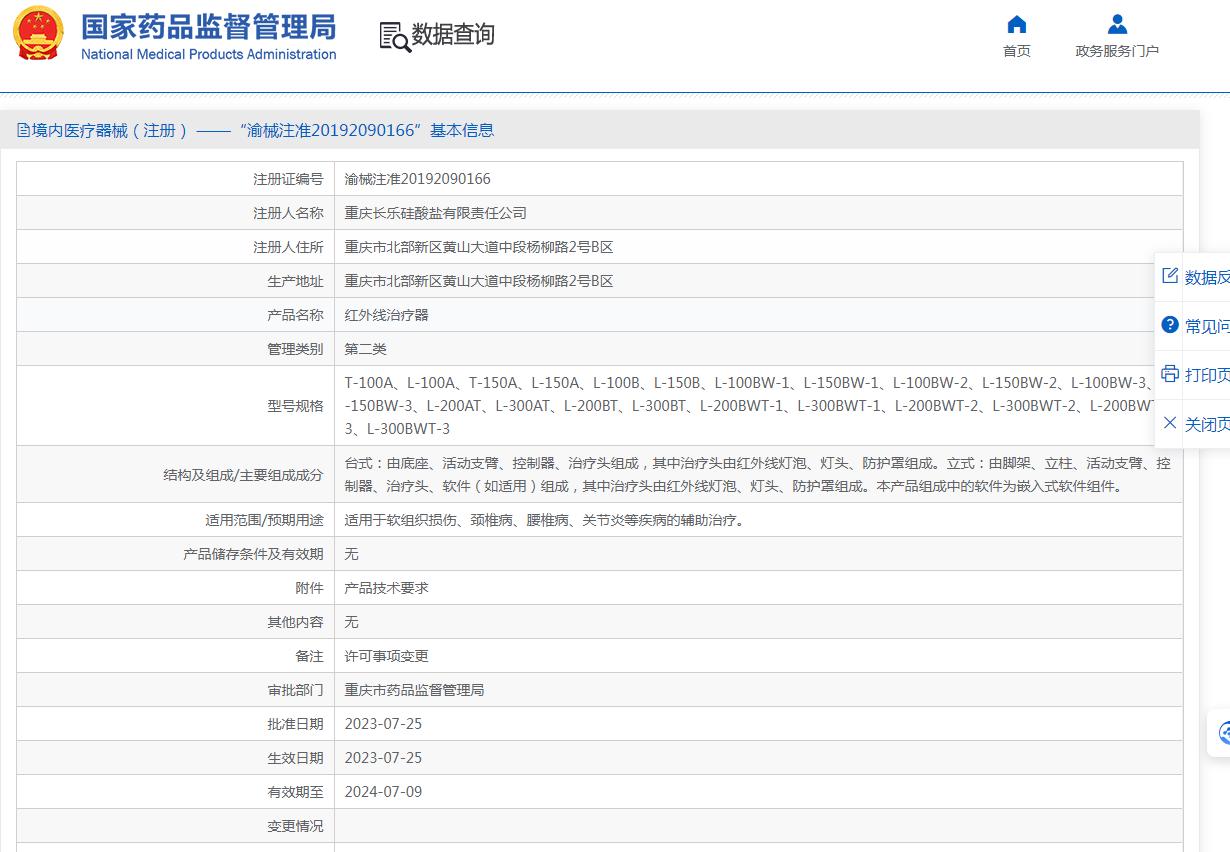This screenshot has width=1230, height=852.
Task: Click the 变更情况 label cell
Action: 175,826
